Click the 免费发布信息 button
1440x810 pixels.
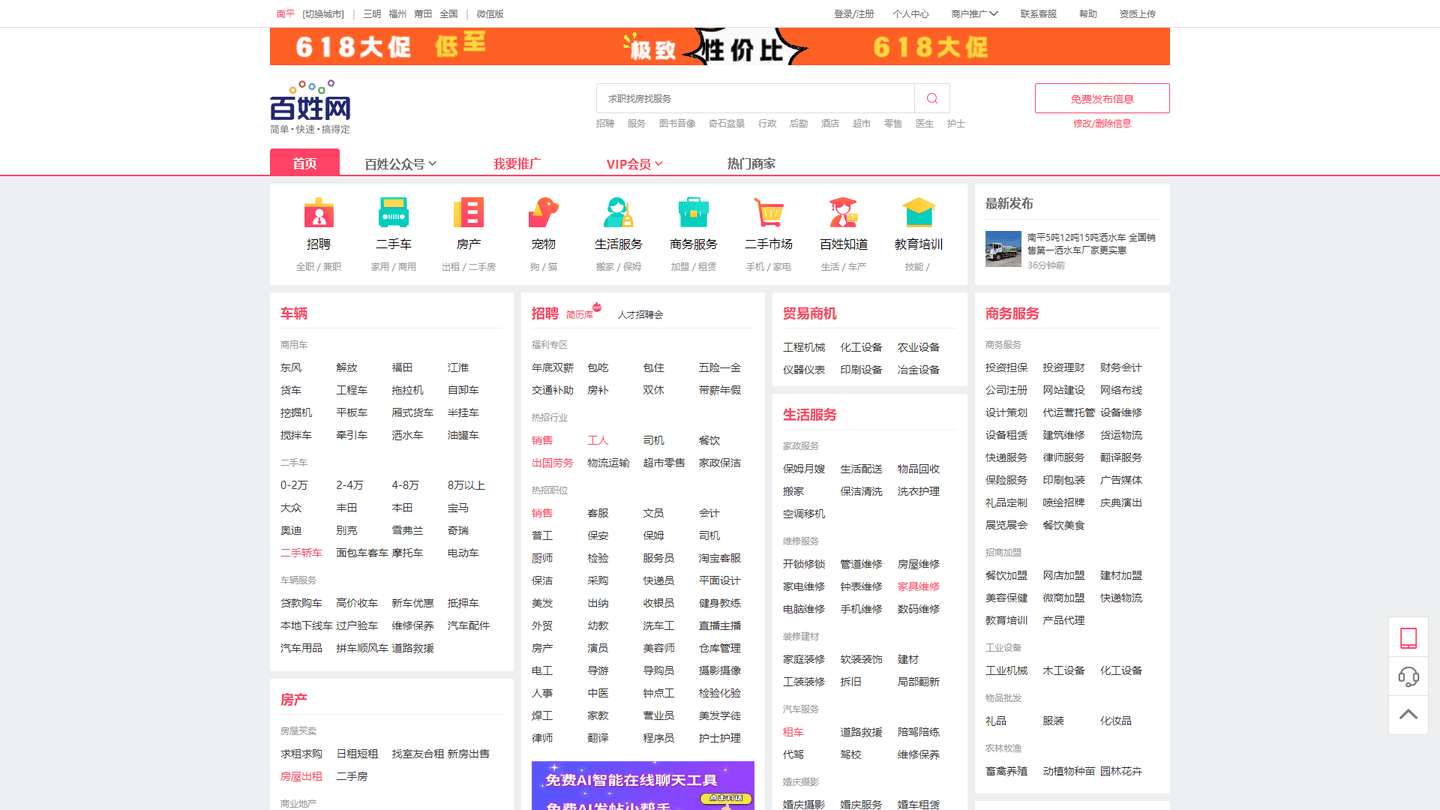click(1102, 98)
